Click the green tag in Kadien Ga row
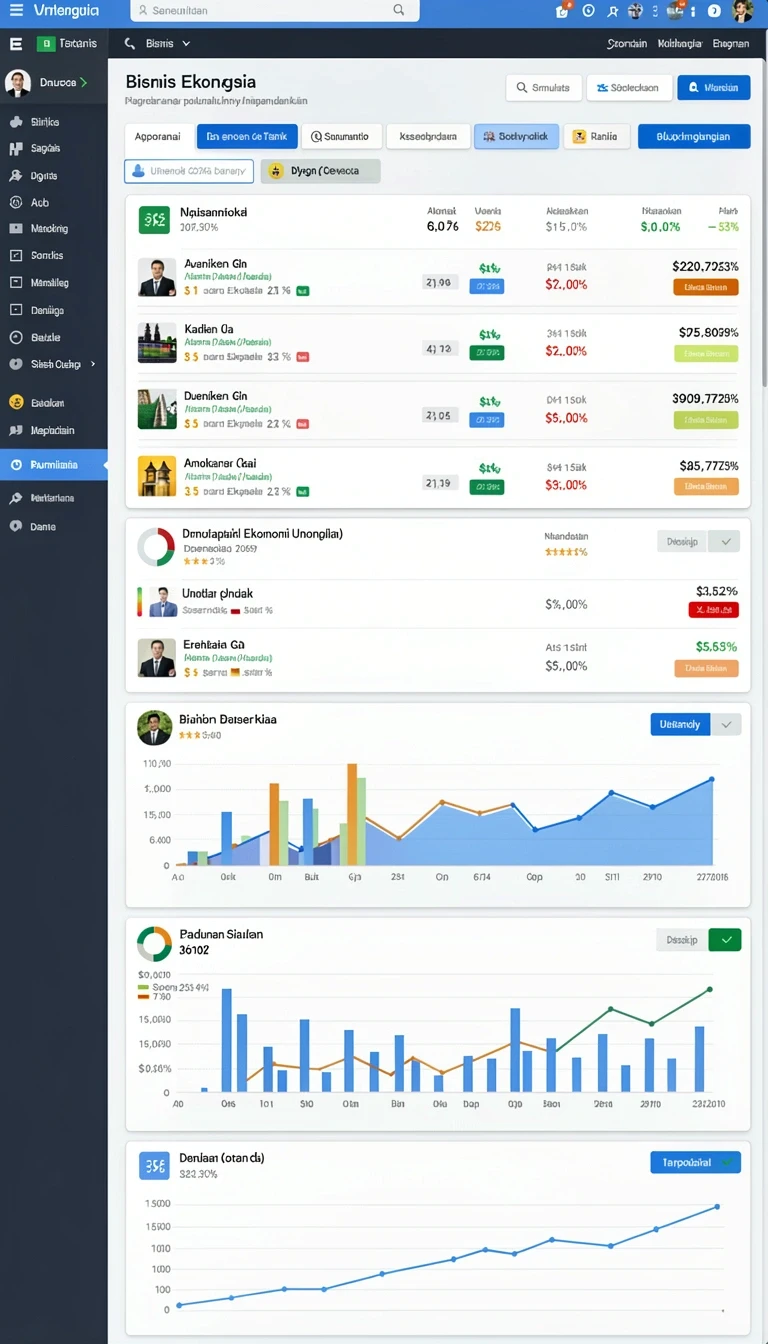Viewport: 768px width, 1344px height. tap(487, 352)
